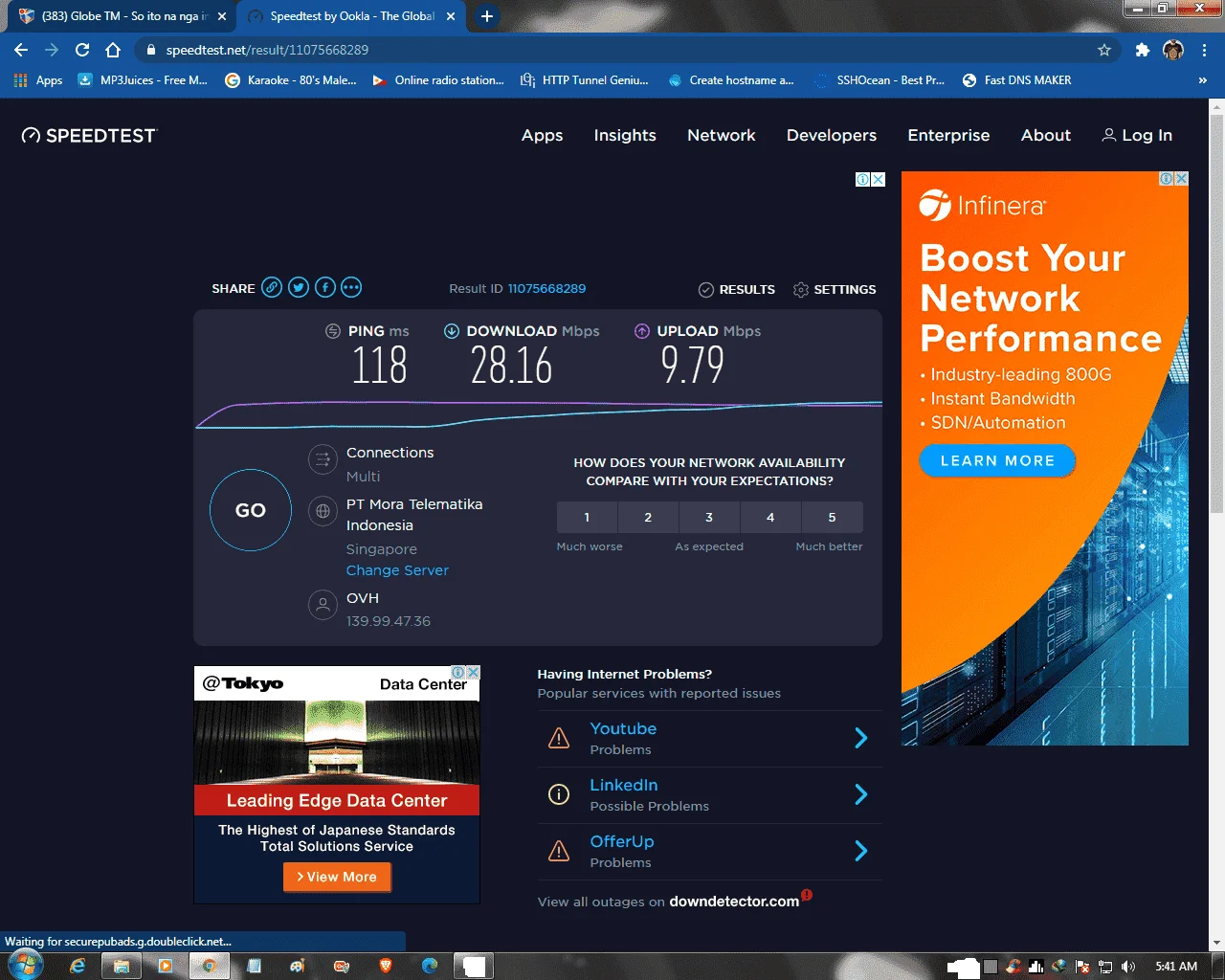1225x980 pixels.
Task: Open the Network menu item
Action: point(722,135)
